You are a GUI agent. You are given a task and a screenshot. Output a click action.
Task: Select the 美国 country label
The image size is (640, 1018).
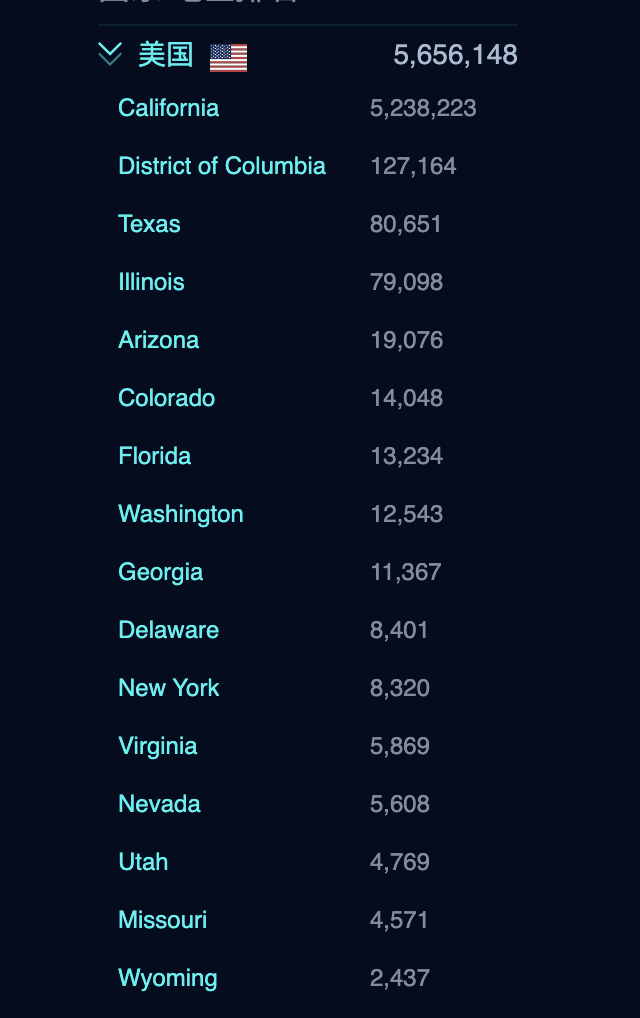pos(165,54)
